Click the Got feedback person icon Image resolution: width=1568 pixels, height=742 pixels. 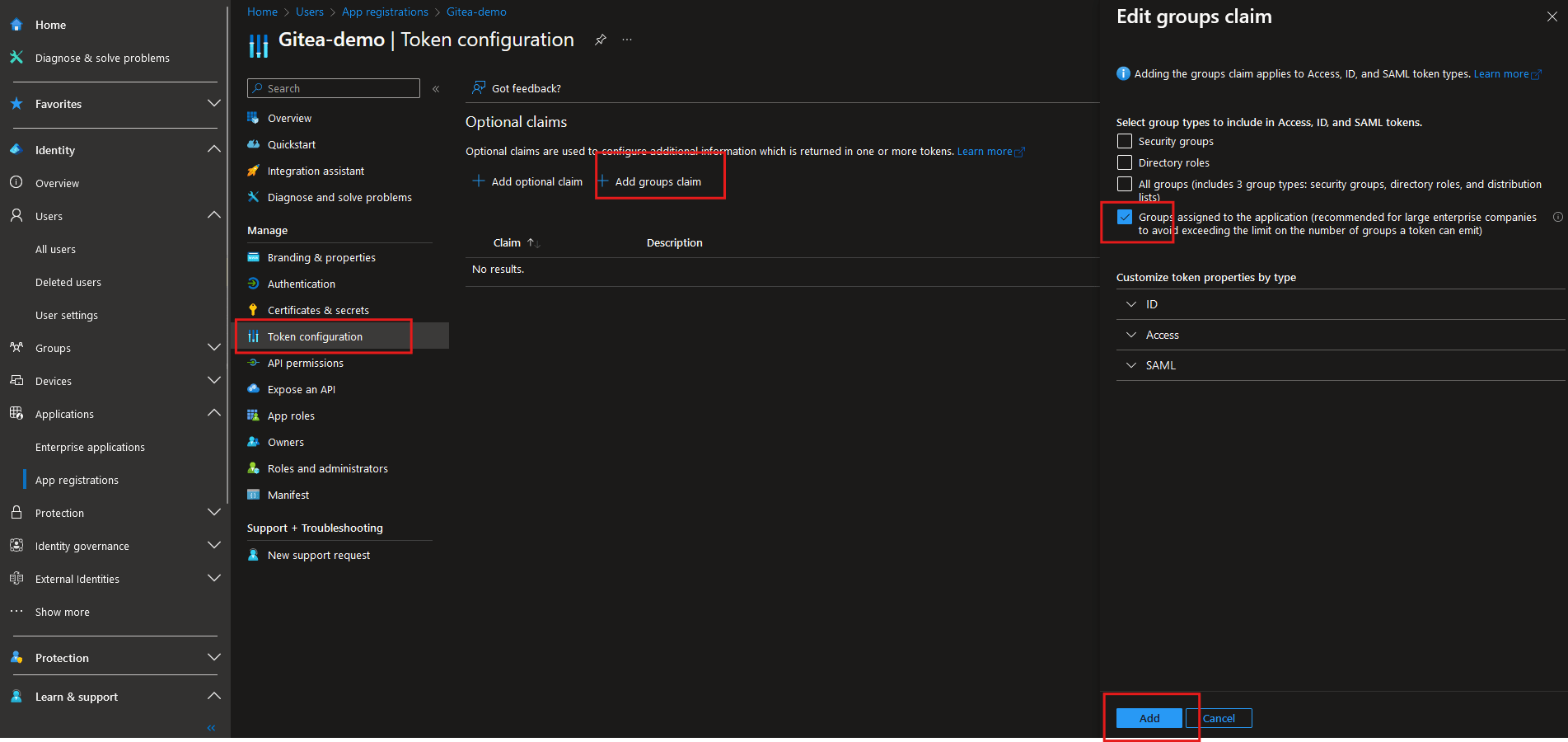point(479,88)
